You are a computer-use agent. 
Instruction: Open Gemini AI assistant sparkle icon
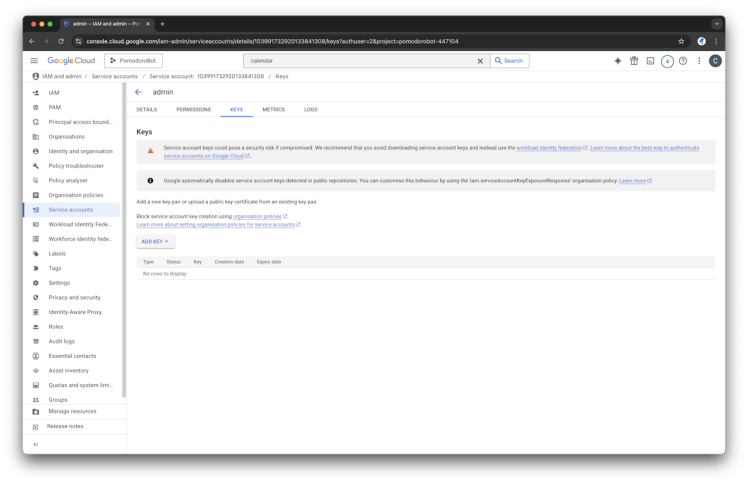pyautogui.click(x=618, y=61)
